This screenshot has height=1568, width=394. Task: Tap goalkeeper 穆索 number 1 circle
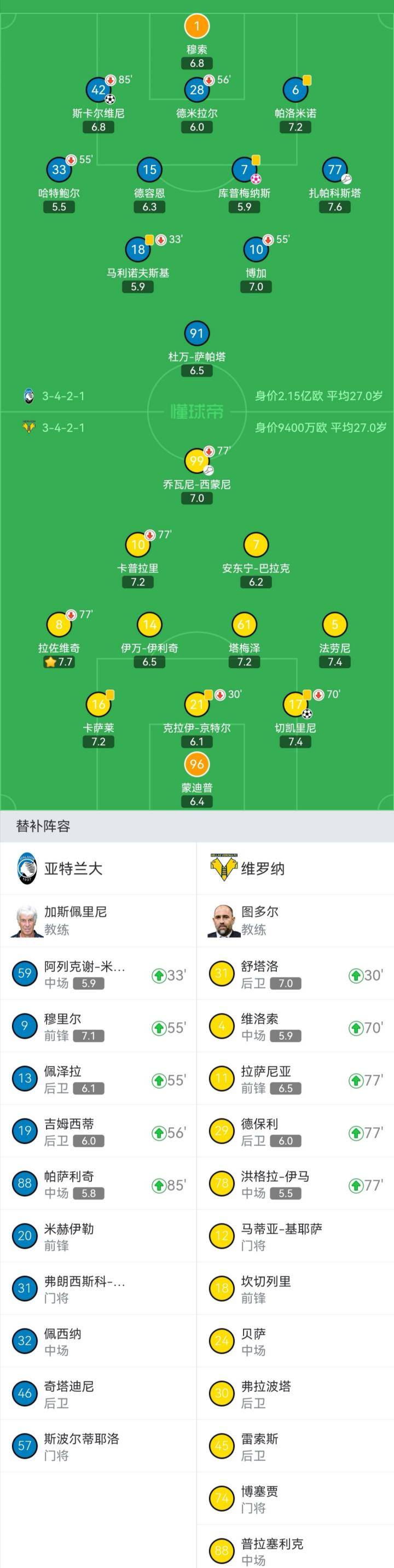196,26
